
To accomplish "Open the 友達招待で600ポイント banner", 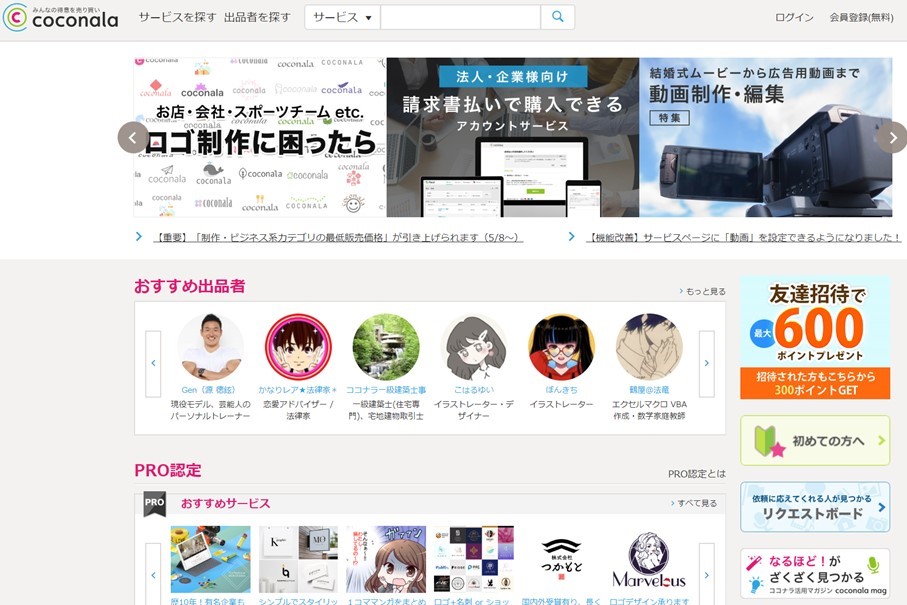I will [815, 337].
